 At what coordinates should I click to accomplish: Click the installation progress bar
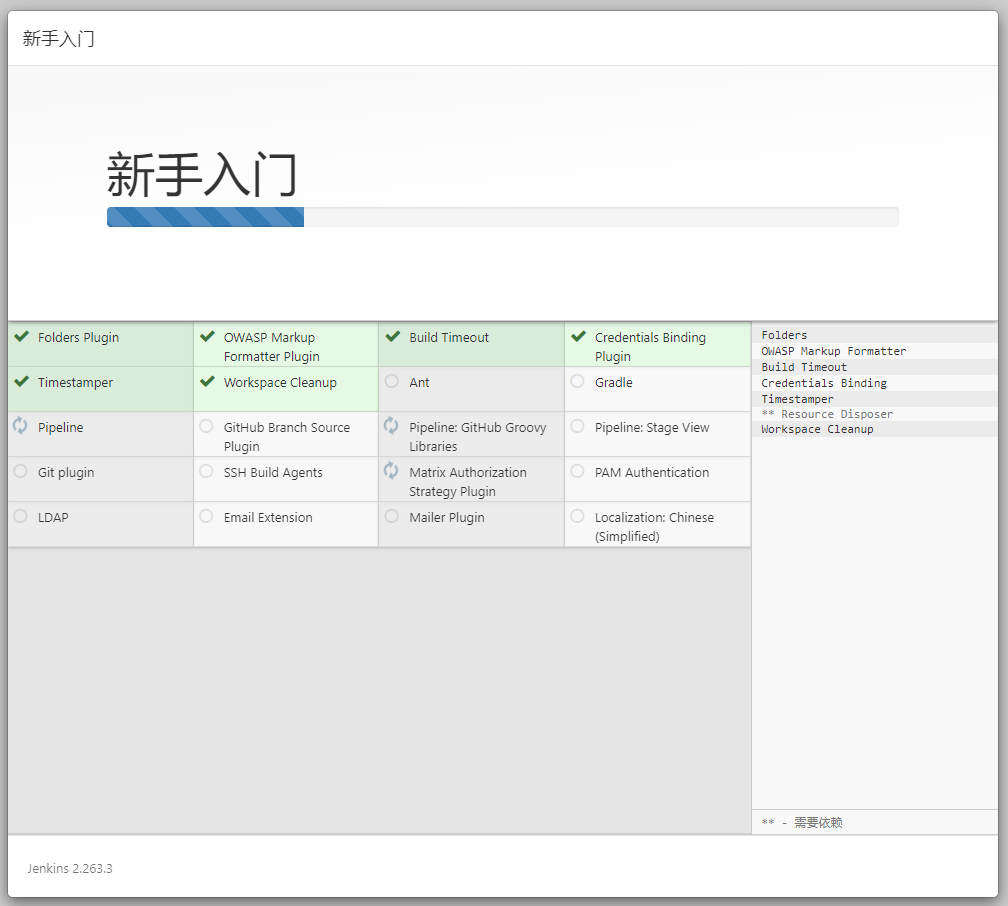503,217
